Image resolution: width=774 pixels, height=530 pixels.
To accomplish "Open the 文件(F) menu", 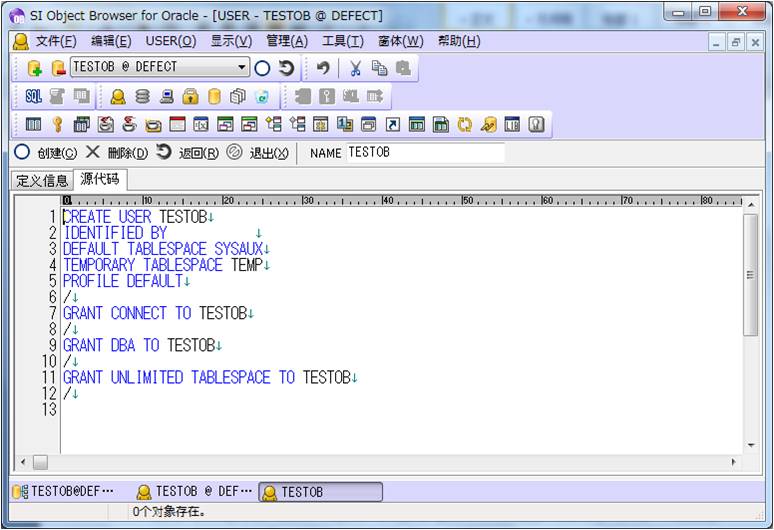I will point(56,41).
